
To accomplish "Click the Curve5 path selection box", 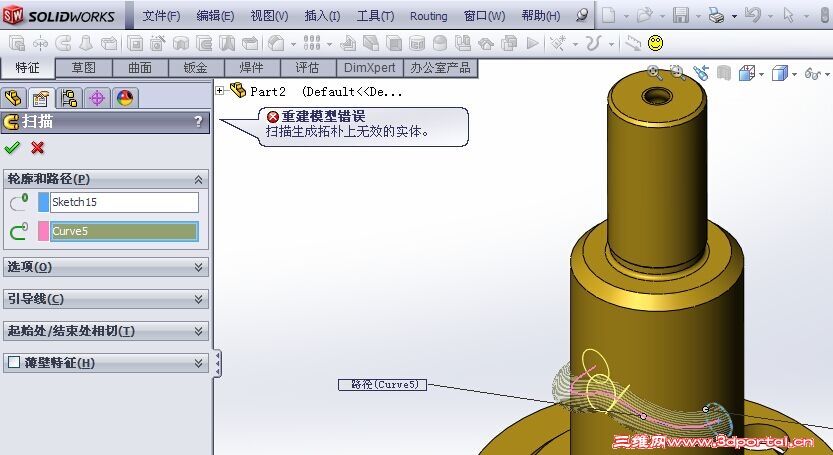I will pyautogui.click(x=124, y=231).
